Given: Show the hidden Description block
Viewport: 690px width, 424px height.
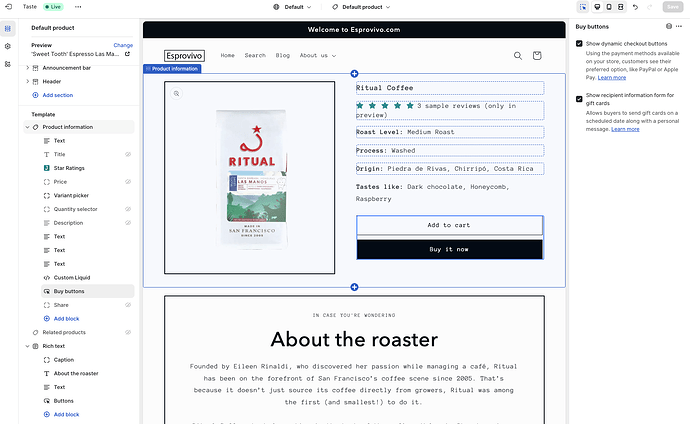Looking at the screenshot, I should pos(128,223).
